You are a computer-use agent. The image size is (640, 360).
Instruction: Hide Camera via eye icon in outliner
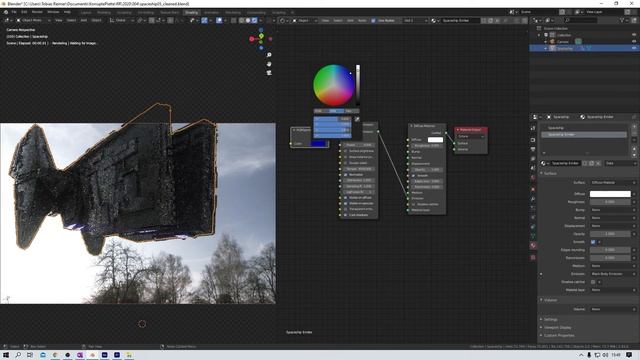click(634, 41)
